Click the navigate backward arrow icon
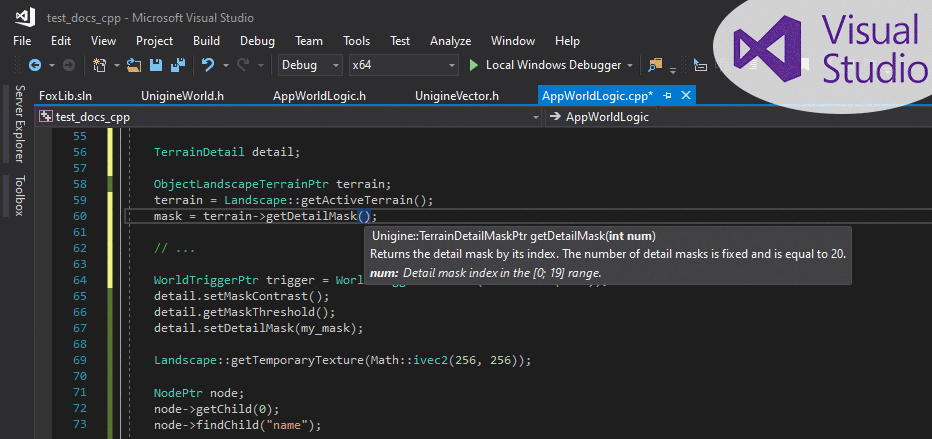Screen dimensions: 932x439 click(34, 65)
